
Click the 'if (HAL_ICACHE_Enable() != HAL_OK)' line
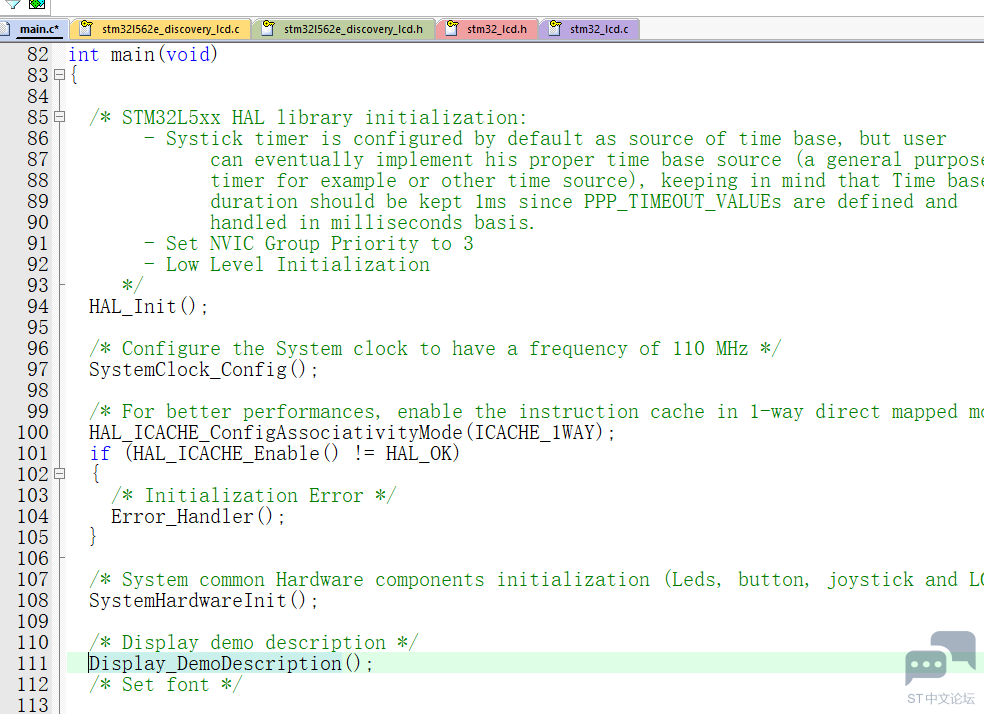point(274,453)
